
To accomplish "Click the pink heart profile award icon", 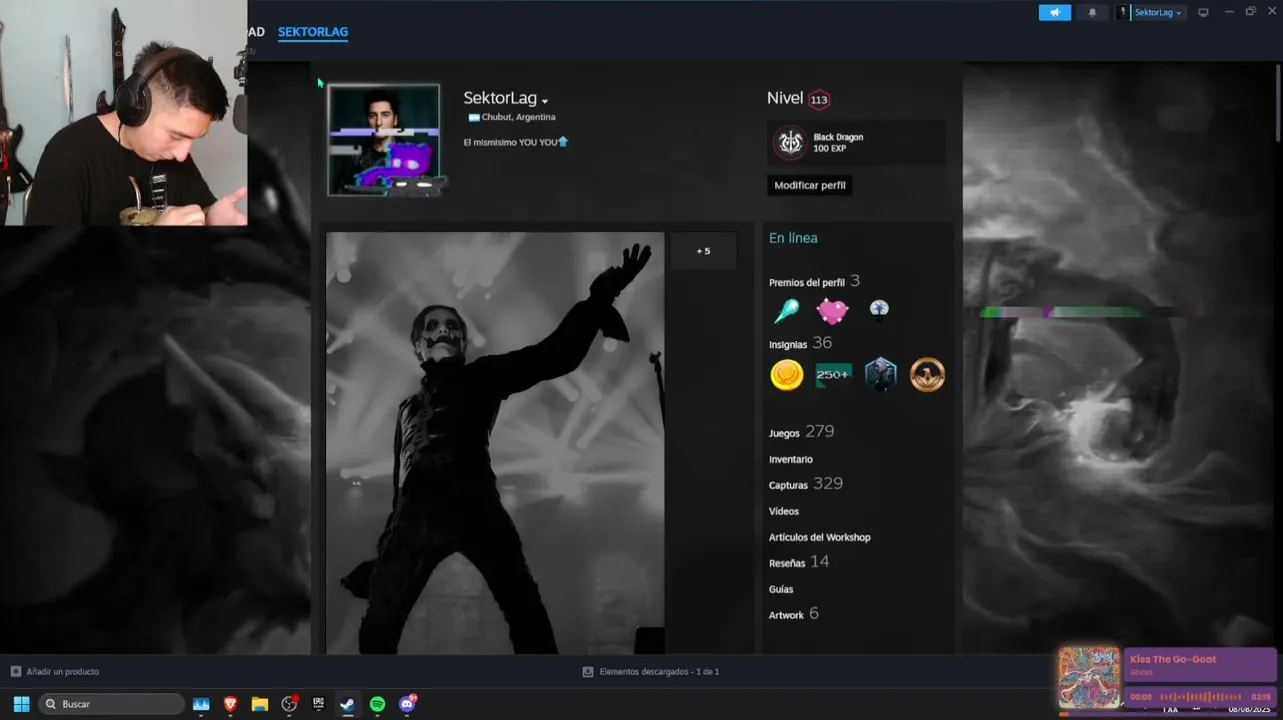I will [x=832, y=311].
